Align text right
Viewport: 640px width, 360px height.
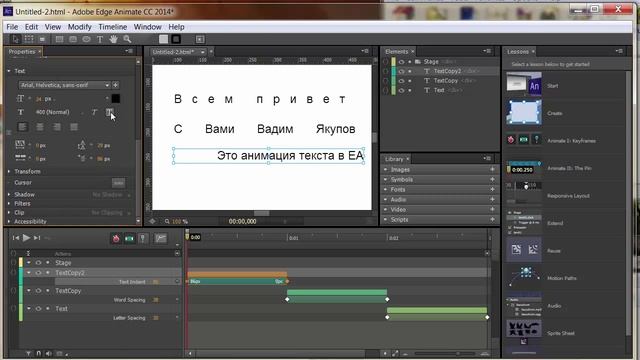pyautogui.click(x=57, y=127)
